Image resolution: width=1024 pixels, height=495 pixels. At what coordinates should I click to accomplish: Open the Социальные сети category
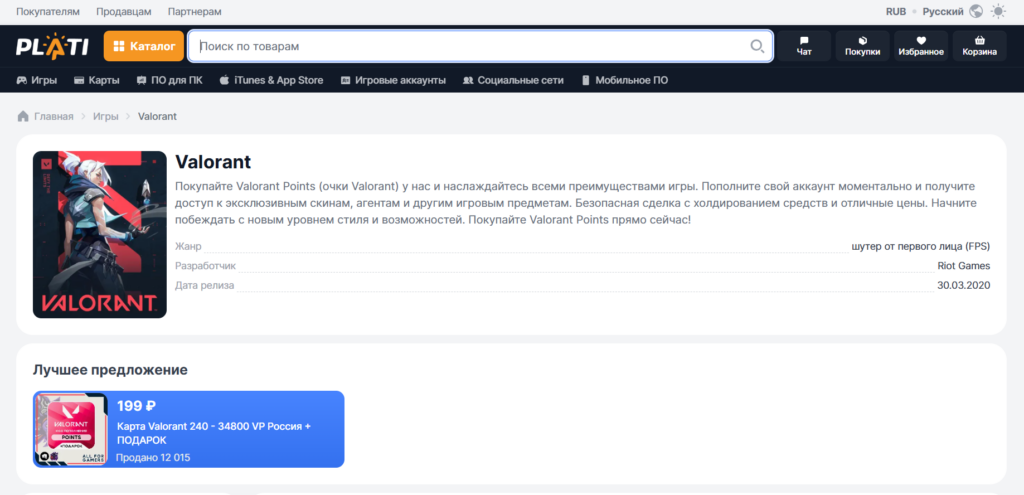pos(513,80)
